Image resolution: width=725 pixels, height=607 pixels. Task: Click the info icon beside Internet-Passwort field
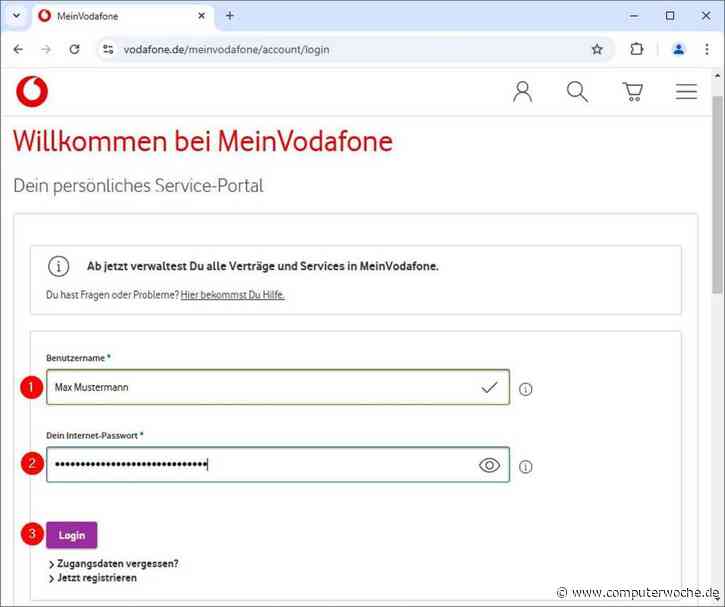coord(525,467)
